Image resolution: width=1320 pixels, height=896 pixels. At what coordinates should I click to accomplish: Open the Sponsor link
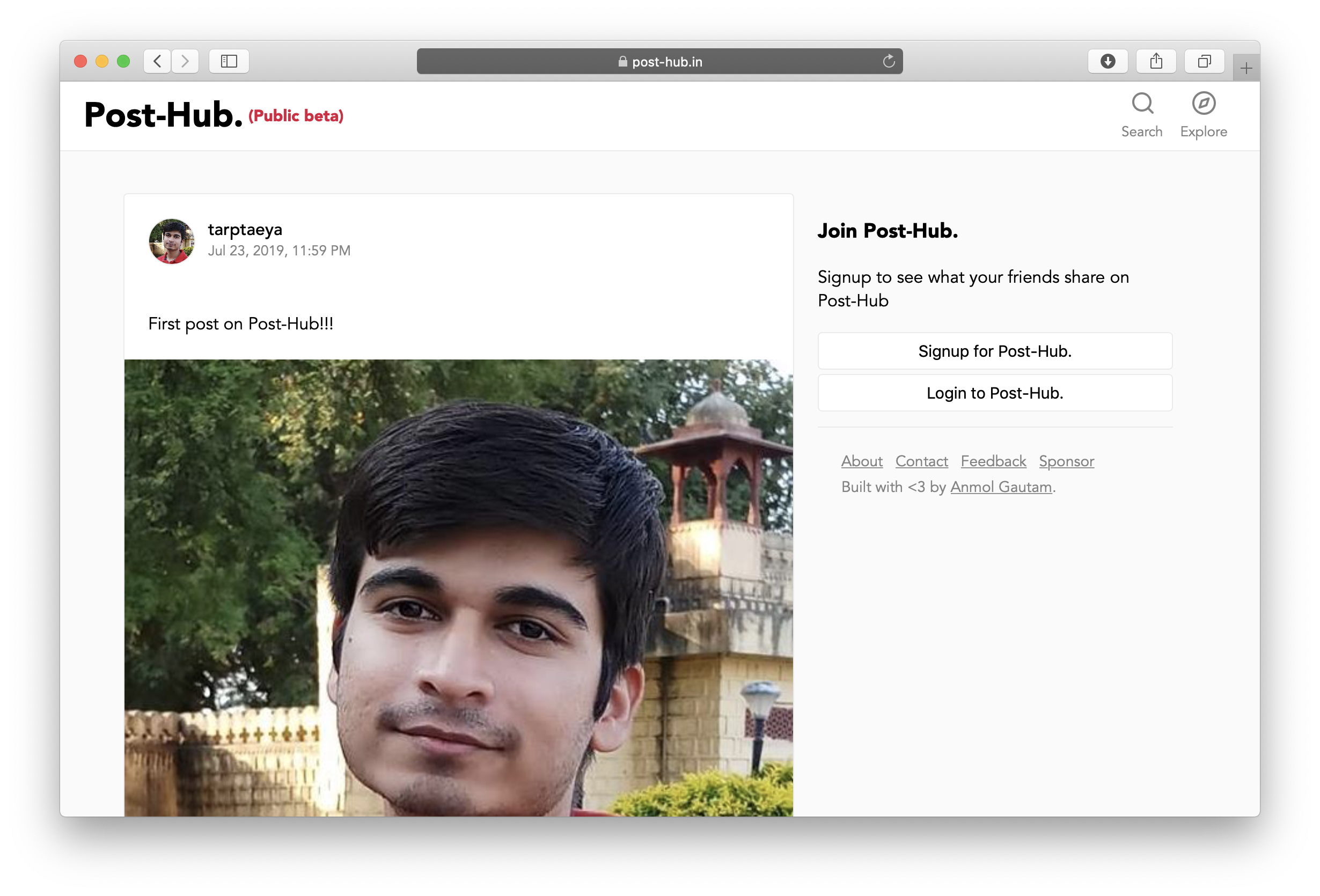coord(1066,461)
